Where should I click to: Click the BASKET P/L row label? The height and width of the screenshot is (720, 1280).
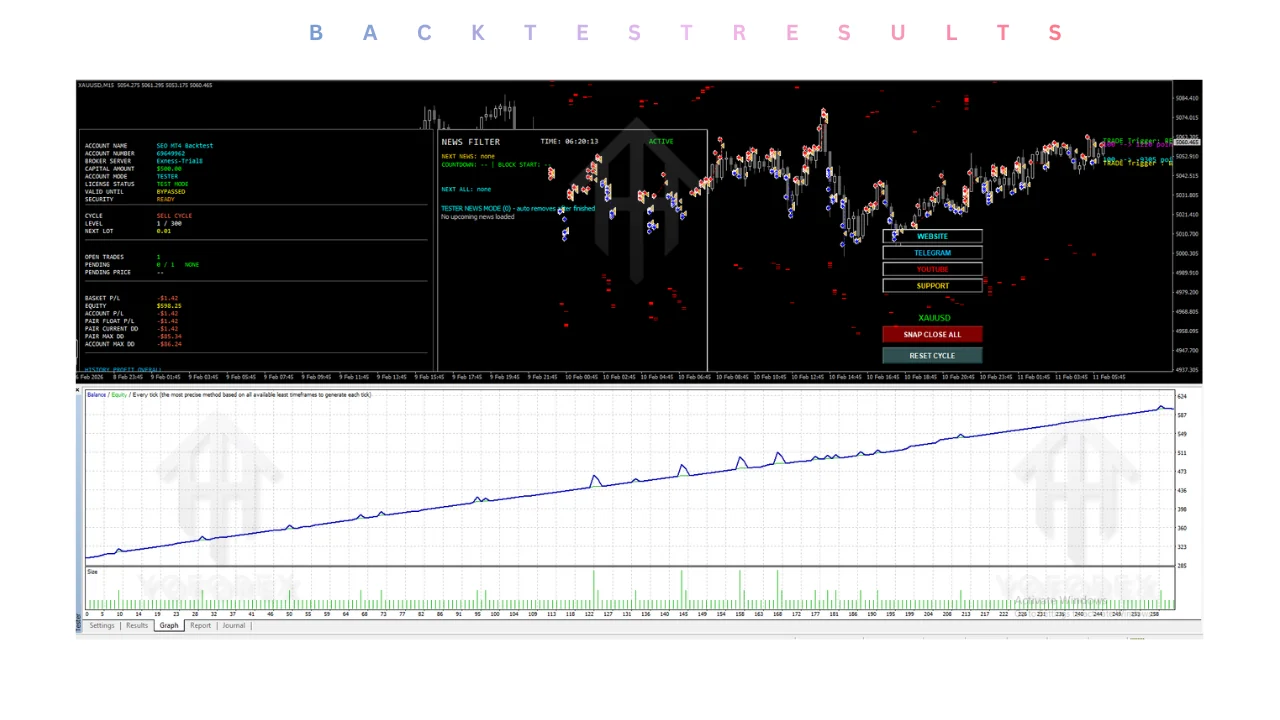pos(103,298)
